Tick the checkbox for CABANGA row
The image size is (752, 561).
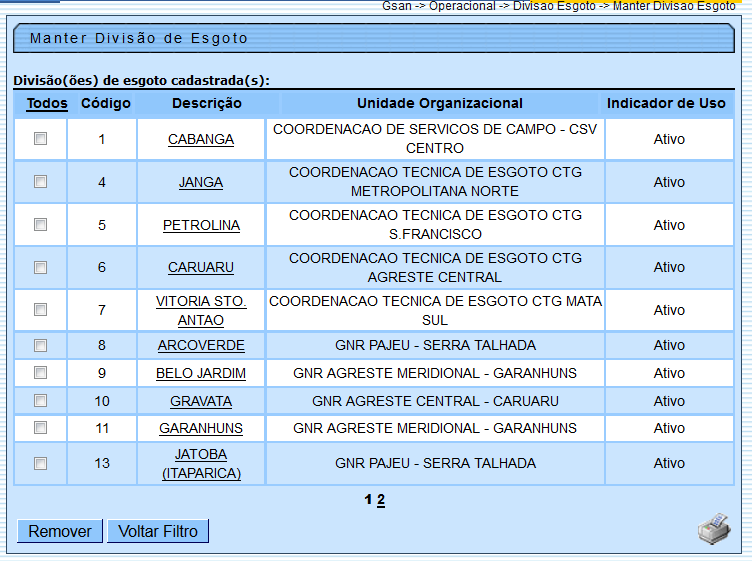point(40,139)
